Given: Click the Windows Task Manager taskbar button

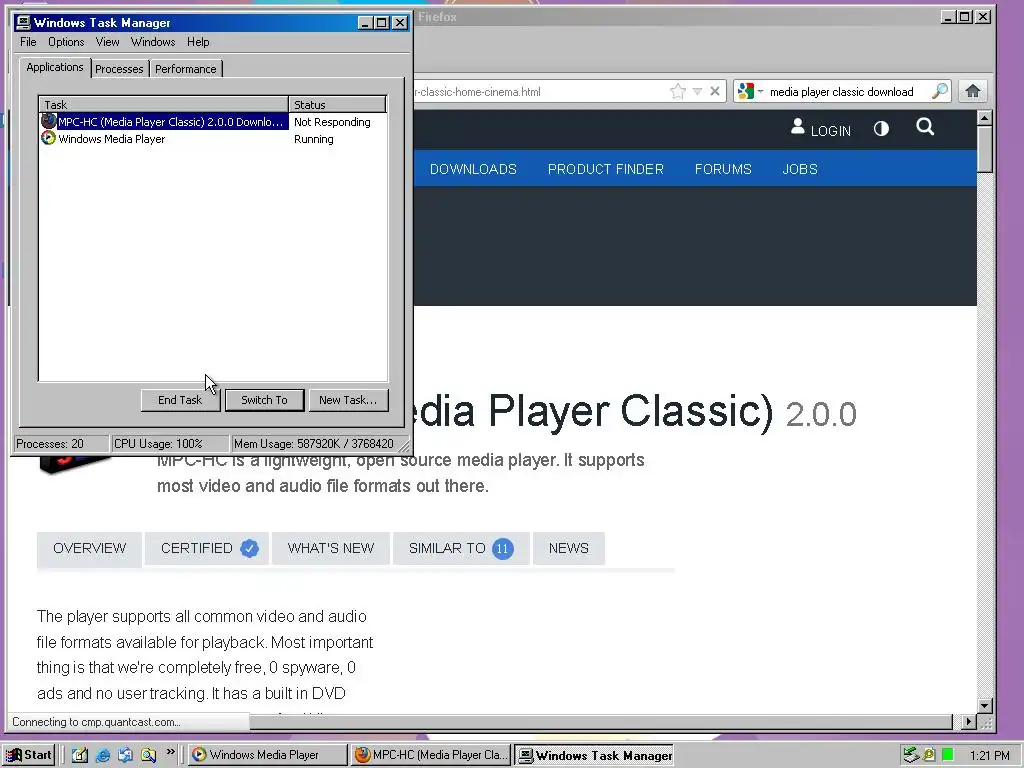Looking at the screenshot, I should click(594, 755).
